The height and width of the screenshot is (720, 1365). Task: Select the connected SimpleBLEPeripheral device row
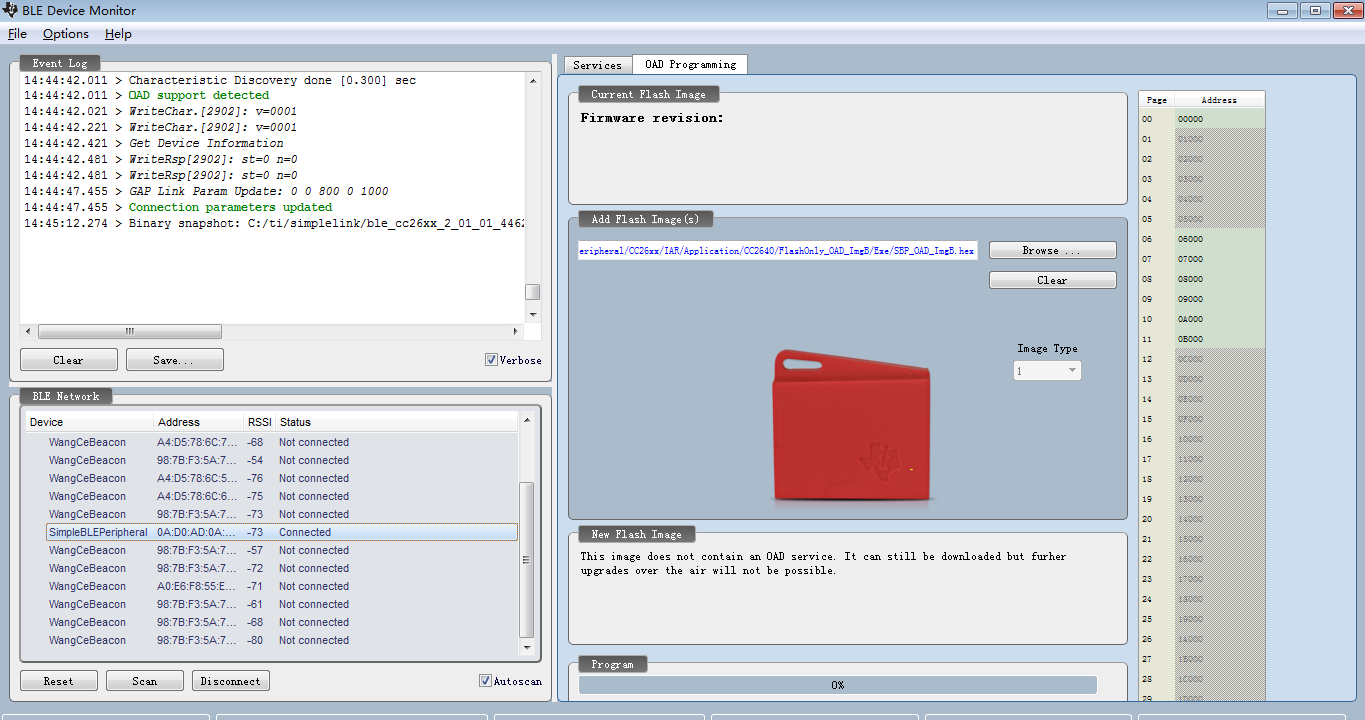(x=282, y=532)
